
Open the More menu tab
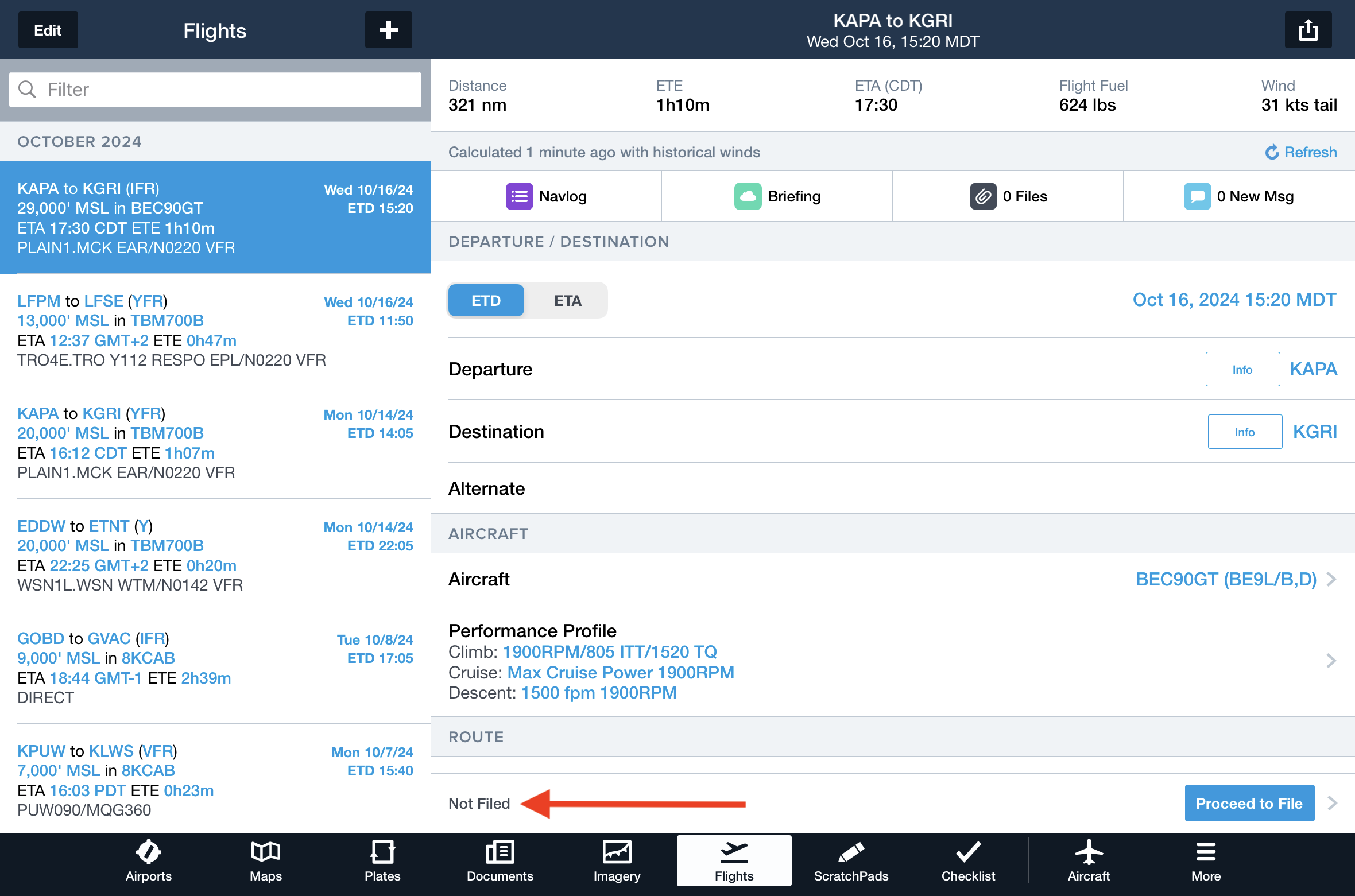point(1206,861)
